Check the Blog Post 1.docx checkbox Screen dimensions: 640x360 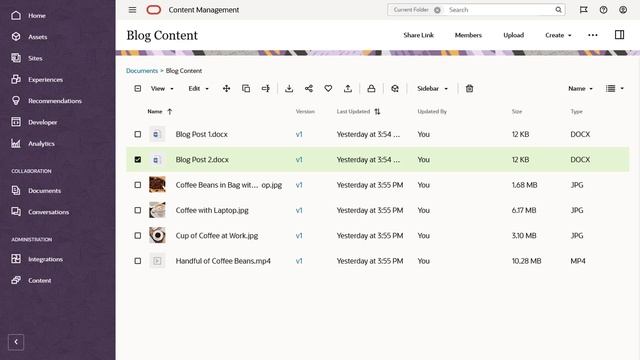point(138,134)
